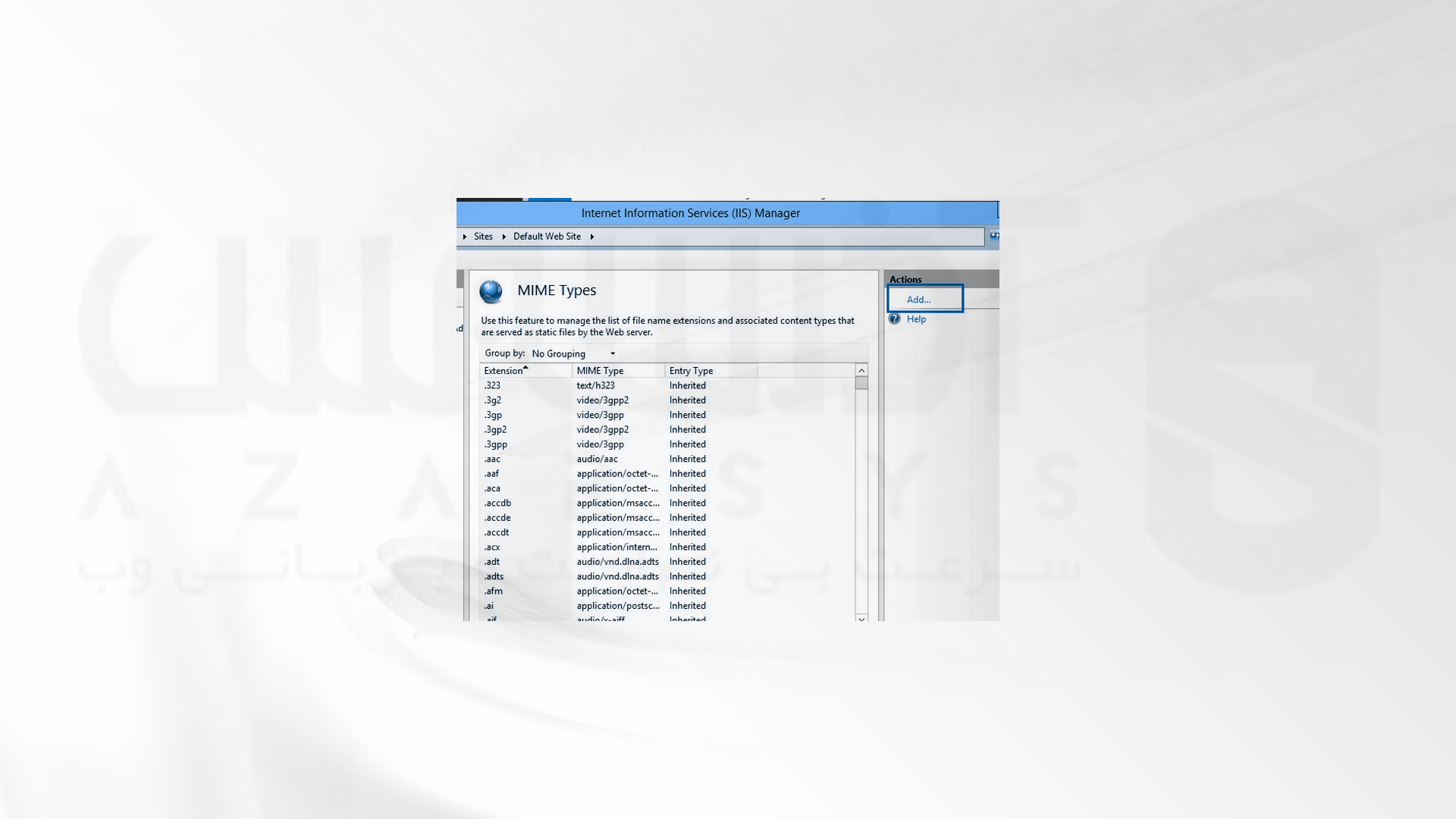Select the .aaf extension row
This screenshot has width=1456, height=819.
coord(667,474)
